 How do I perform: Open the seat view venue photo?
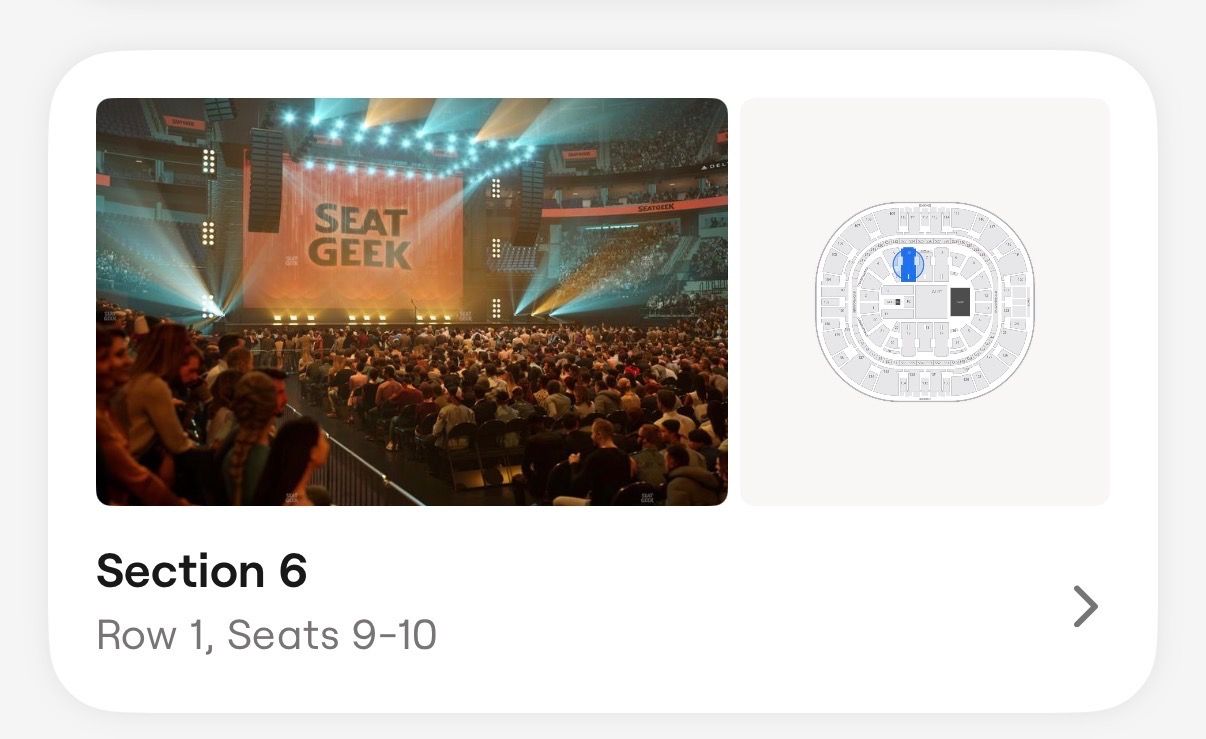[x=411, y=301]
